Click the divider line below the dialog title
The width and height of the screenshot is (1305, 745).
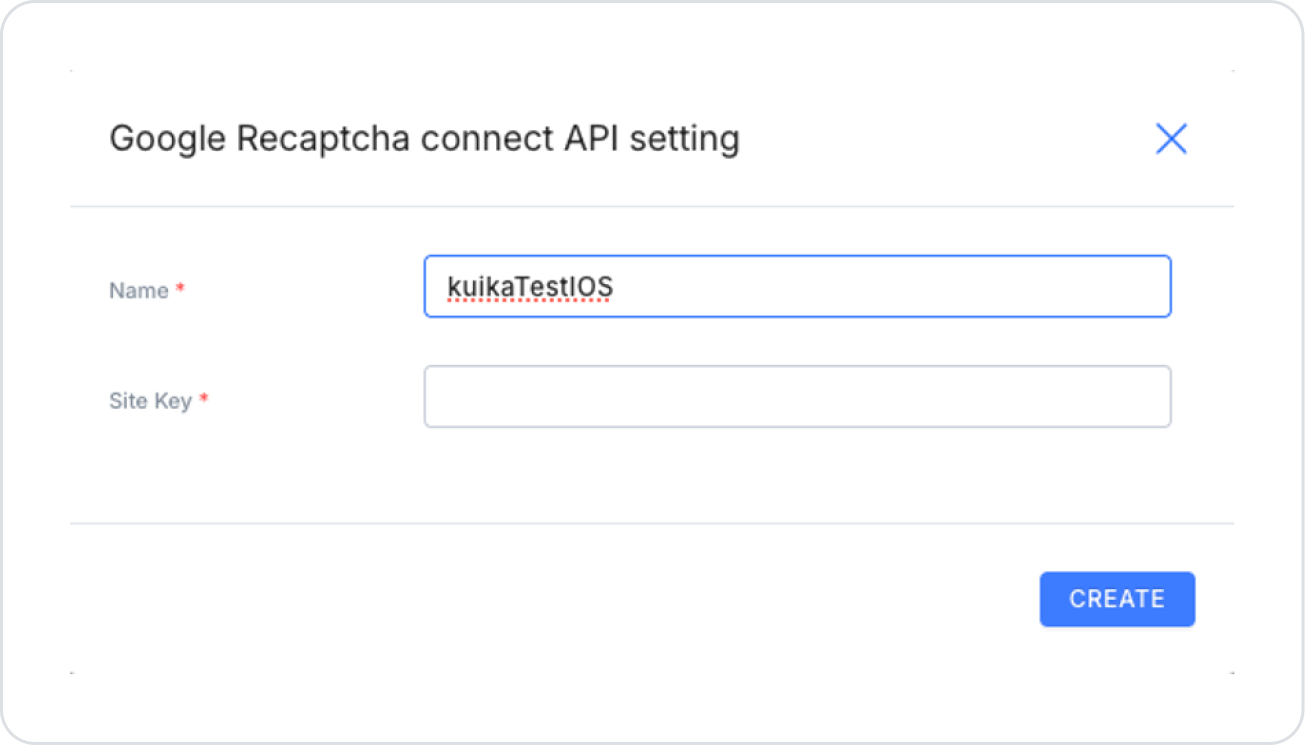(x=652, y=207)
